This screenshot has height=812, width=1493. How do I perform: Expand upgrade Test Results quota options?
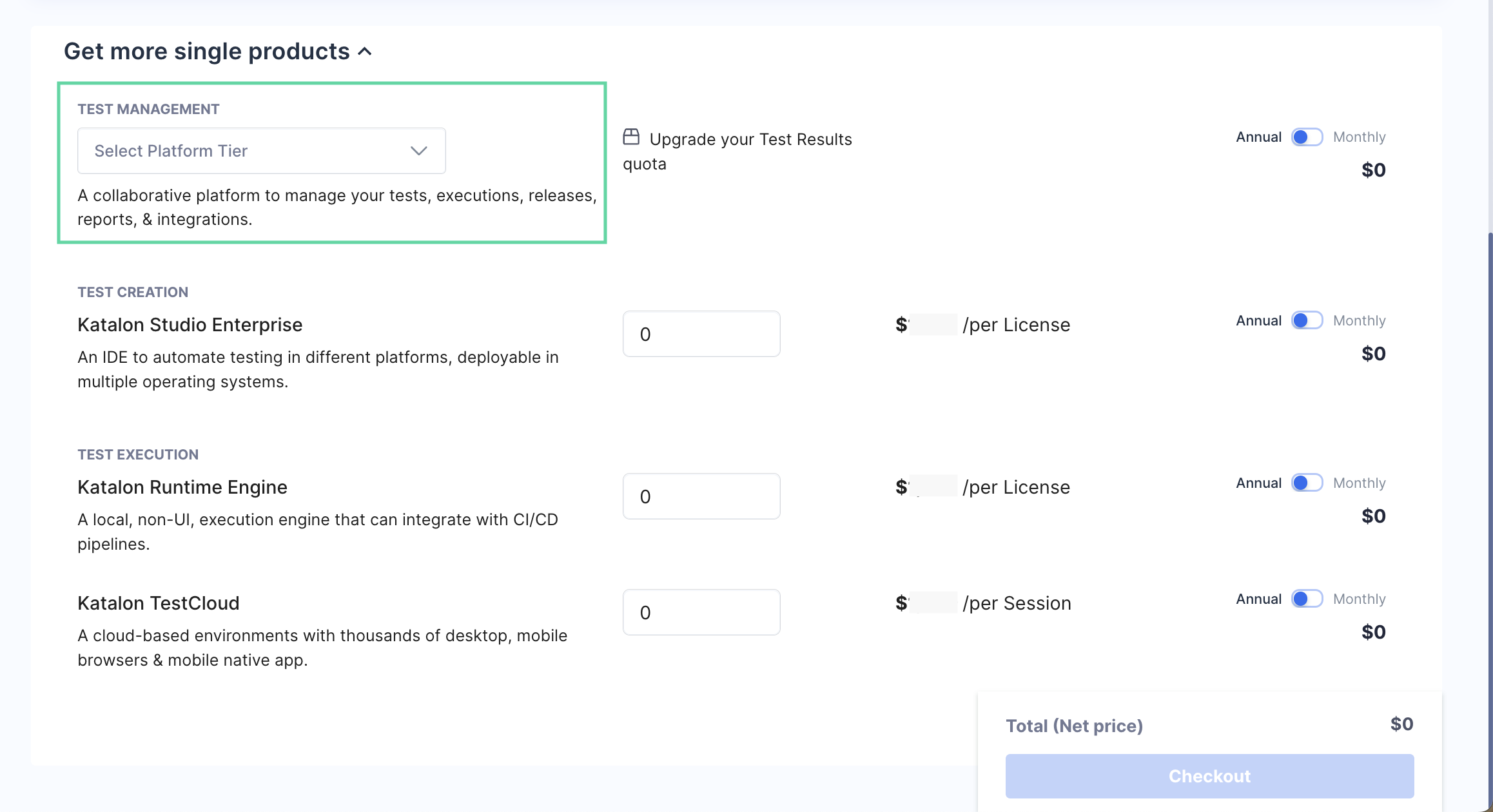coord(737,151)
